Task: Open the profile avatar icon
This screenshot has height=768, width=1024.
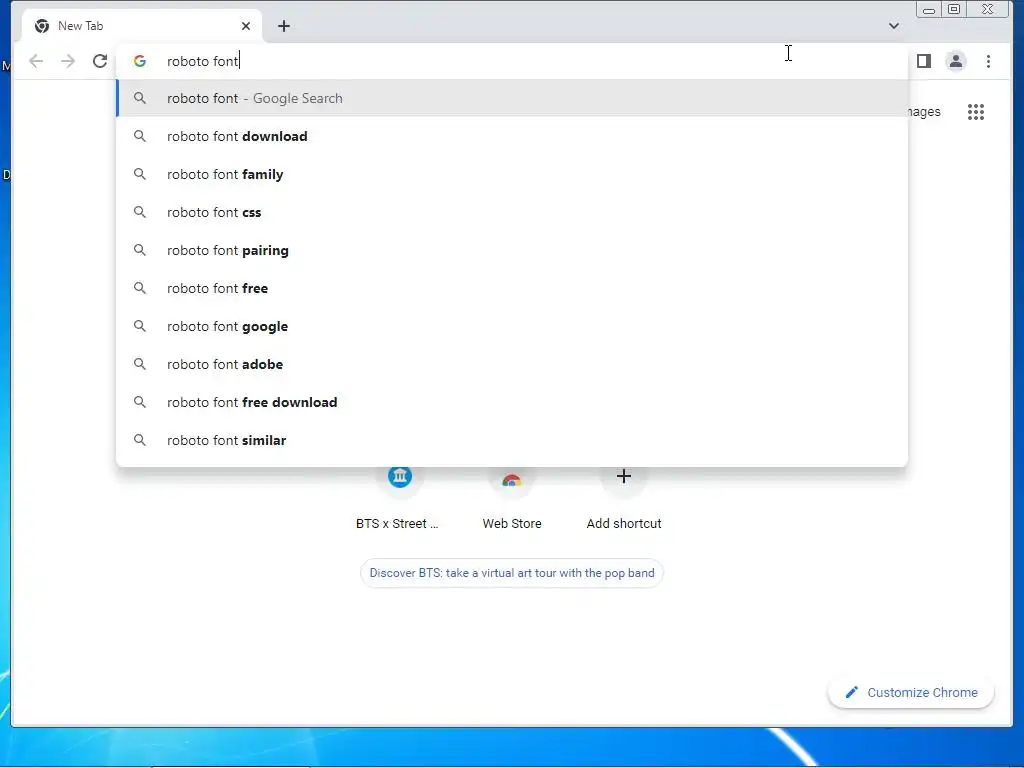Action: (955, 61)
